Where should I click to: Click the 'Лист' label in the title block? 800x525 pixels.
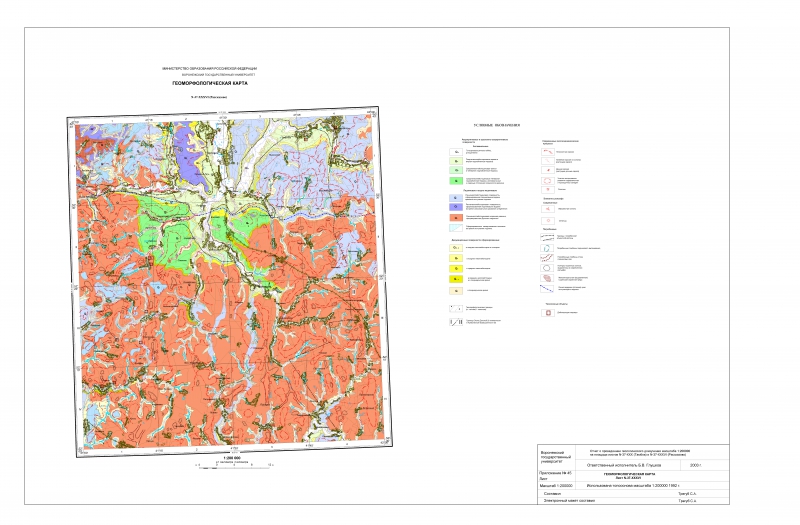(x=543, y=479)
